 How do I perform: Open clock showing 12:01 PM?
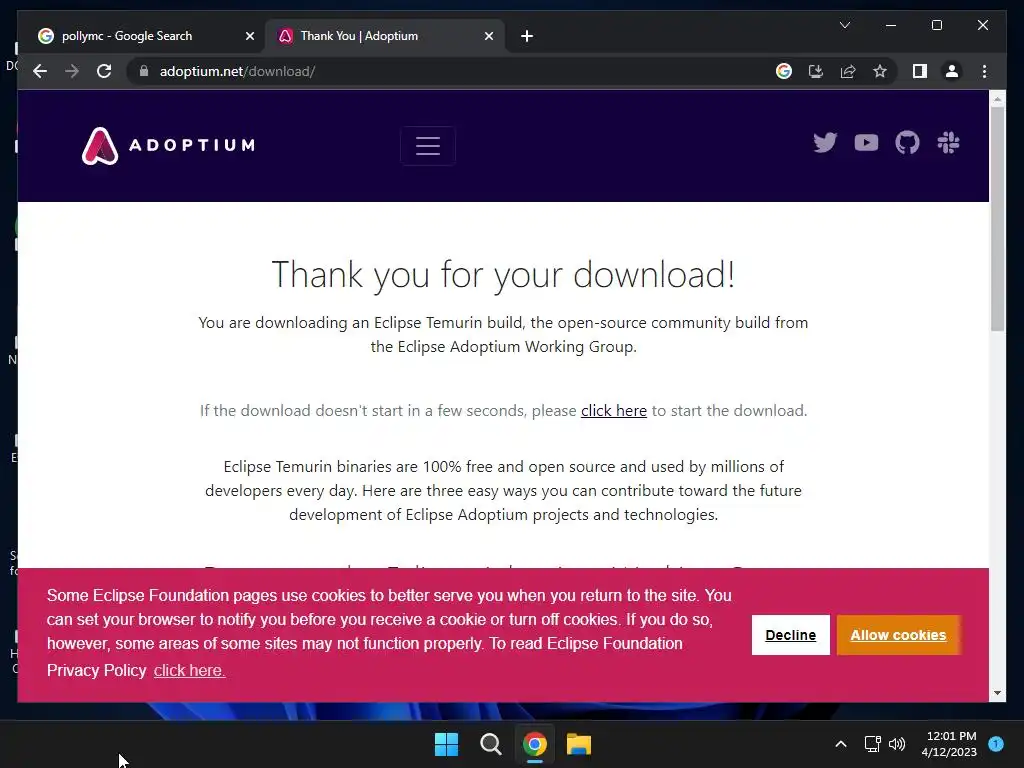pos(949,744)
